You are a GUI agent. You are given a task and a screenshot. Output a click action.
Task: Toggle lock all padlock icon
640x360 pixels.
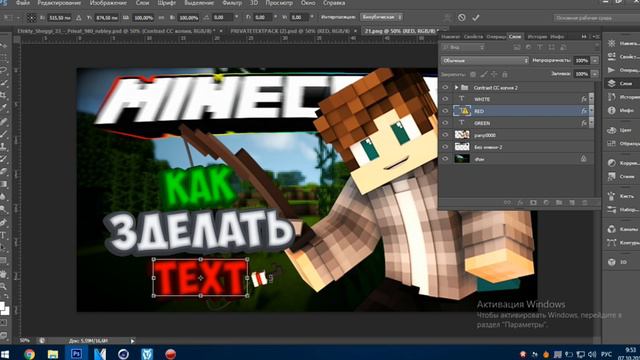point(505,74)
